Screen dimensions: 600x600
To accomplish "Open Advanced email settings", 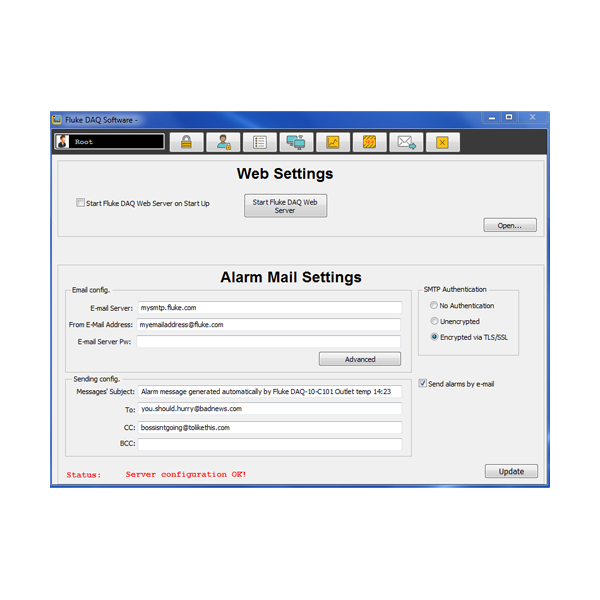I will pyautogui.click(x=360, y=359).
